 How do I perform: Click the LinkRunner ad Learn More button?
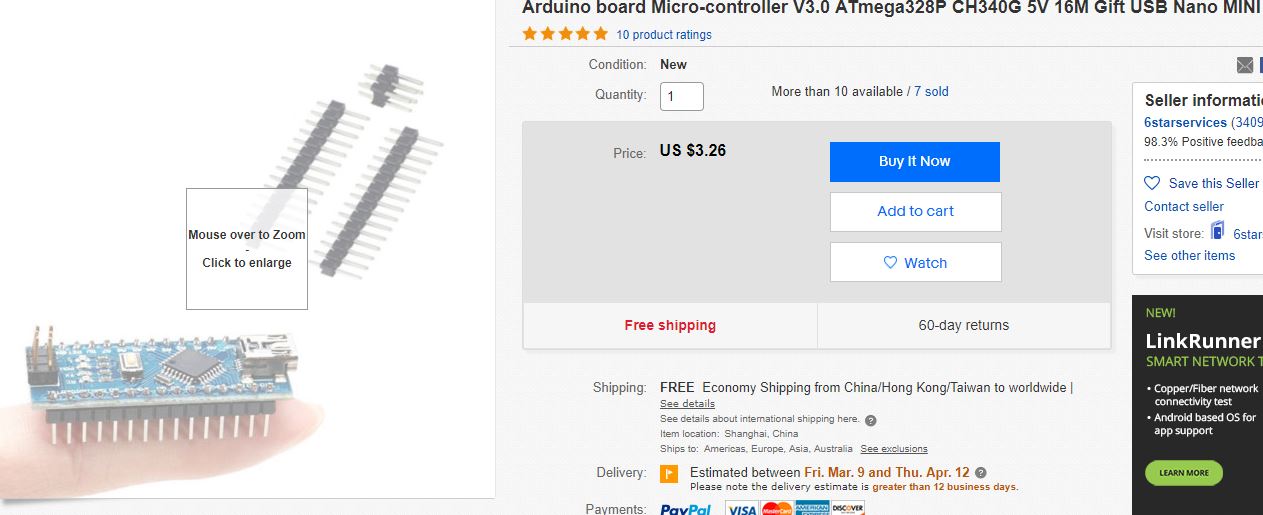[1184, 473]
